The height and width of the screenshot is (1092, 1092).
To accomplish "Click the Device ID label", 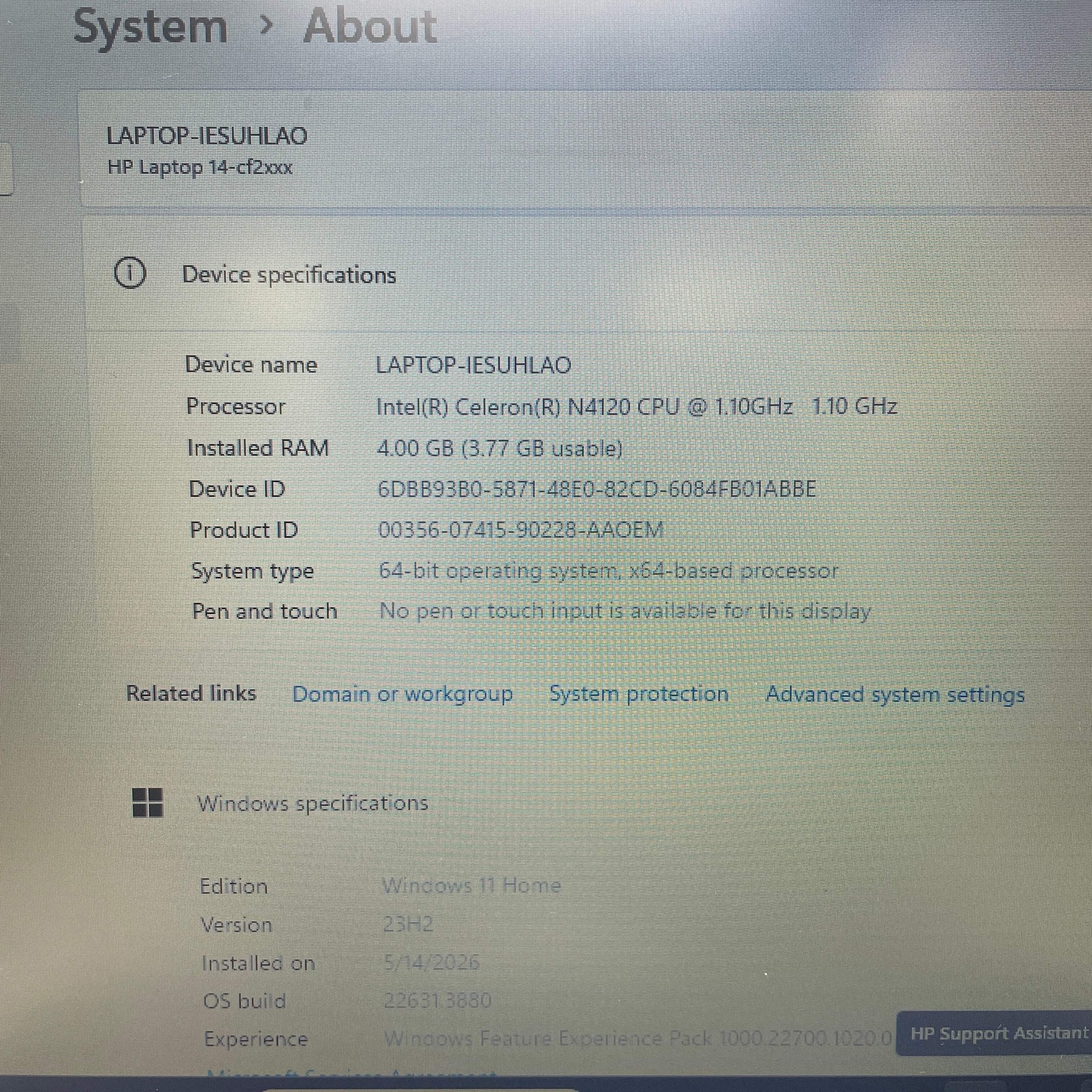I will pyautogui.click(x=237, y=489).
